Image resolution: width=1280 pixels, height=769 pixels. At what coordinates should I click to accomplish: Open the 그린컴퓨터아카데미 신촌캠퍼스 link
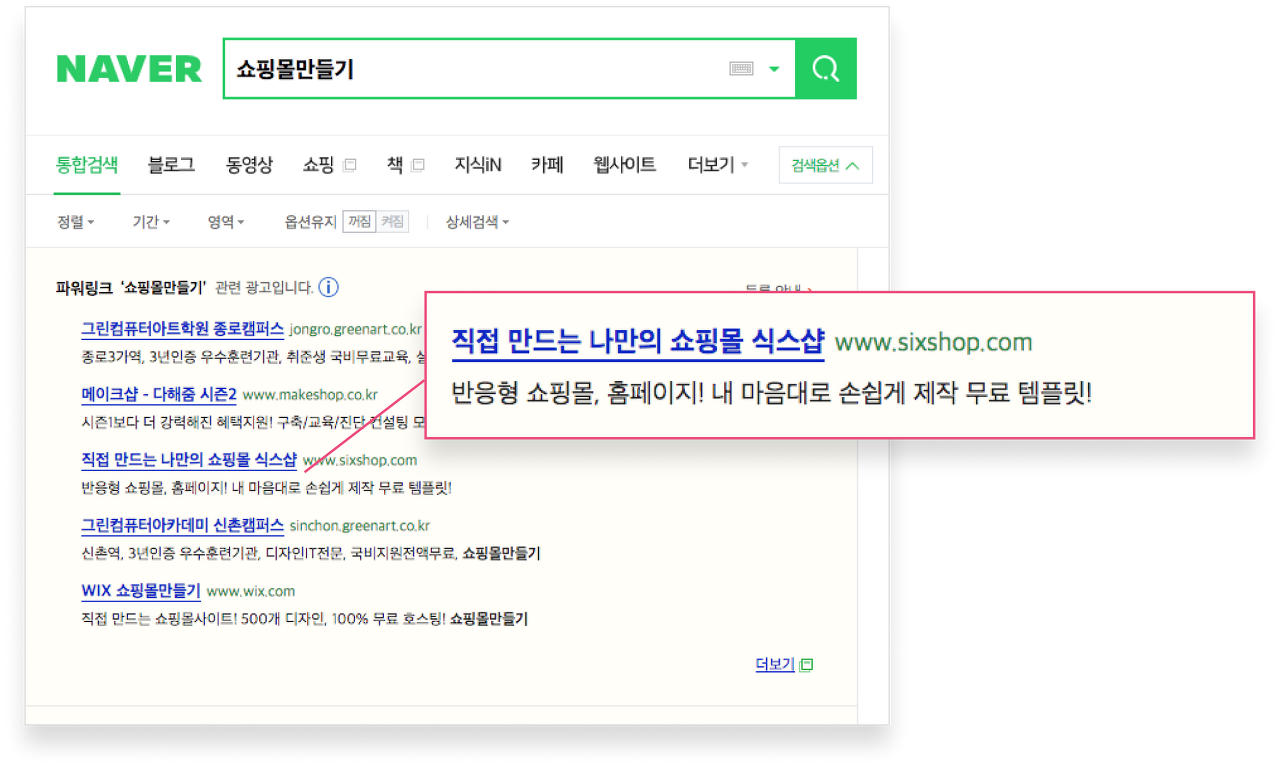click(182, 525)
